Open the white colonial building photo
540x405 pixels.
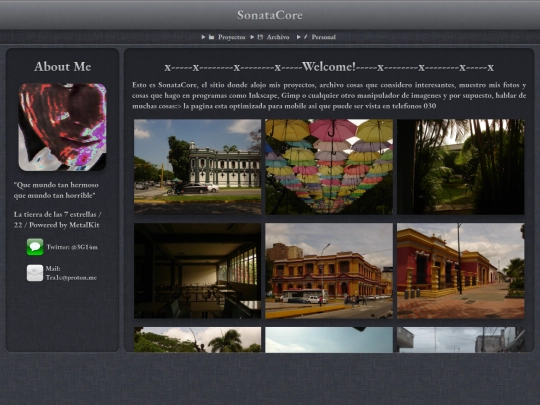point(197,167)
